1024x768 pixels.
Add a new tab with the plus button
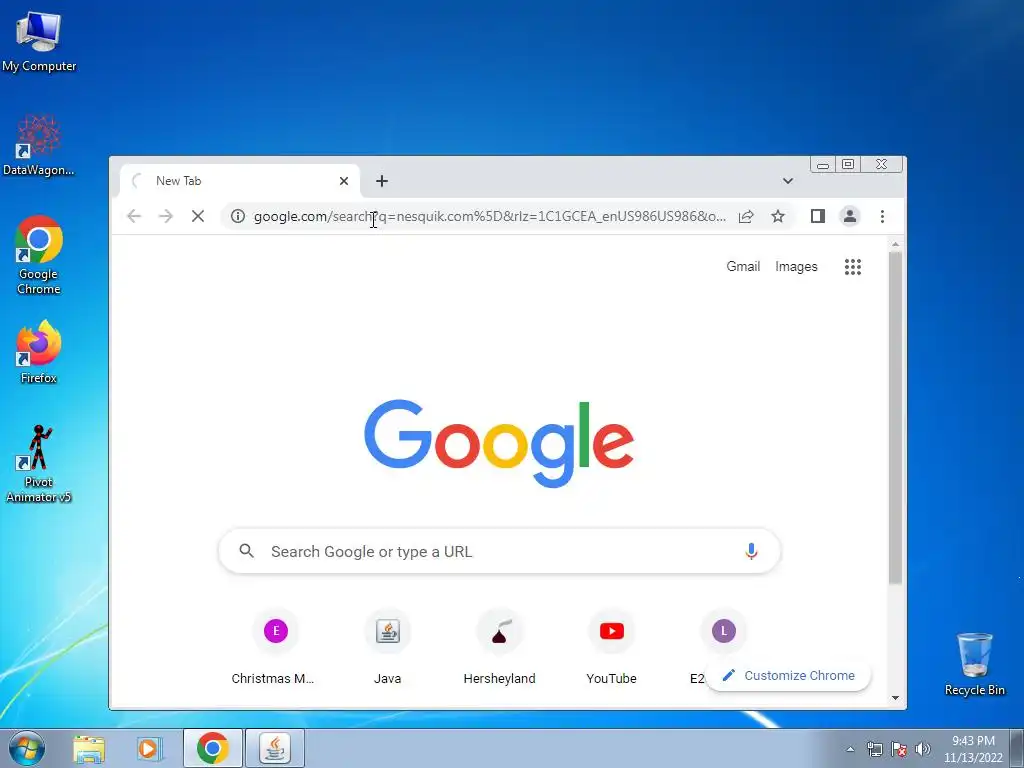pyautogui.click(x=382, y=181)
